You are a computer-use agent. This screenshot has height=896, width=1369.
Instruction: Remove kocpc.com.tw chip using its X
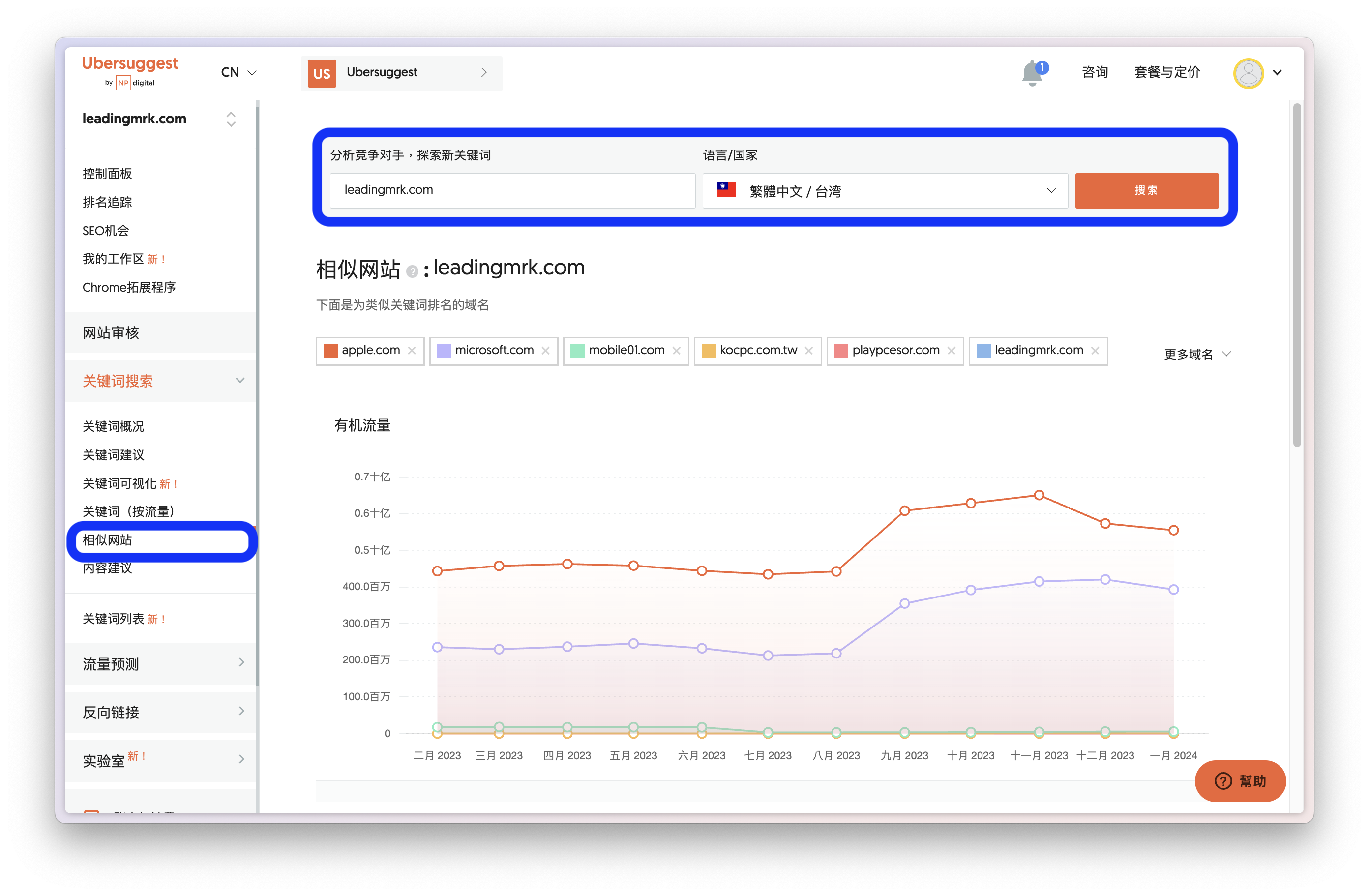[x=809, y=350]
